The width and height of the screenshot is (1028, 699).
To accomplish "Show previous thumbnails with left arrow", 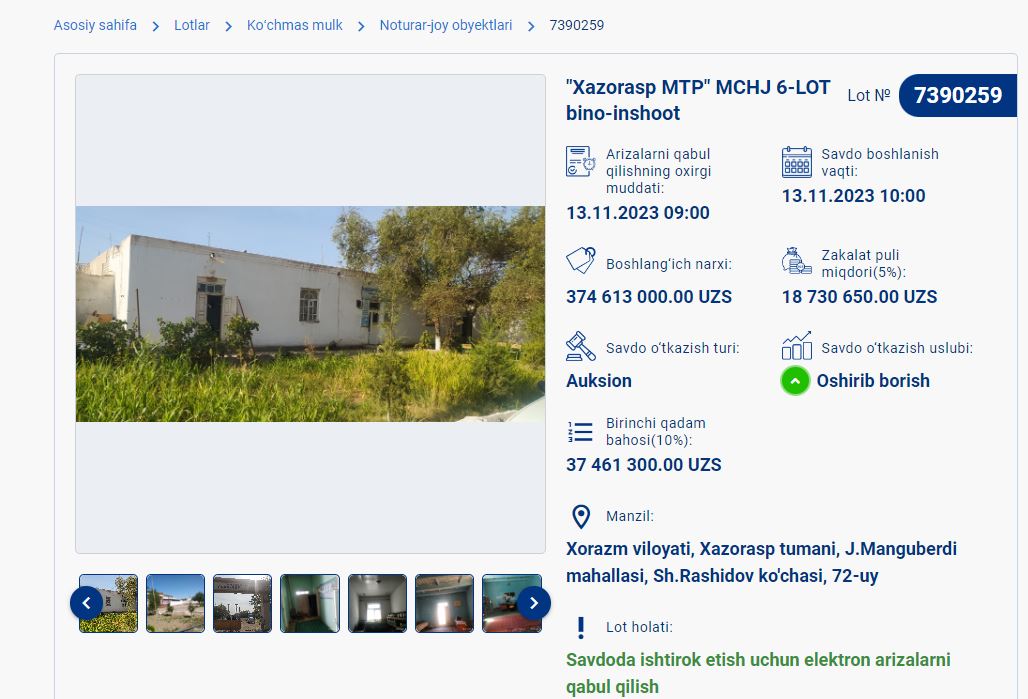I will click(x=87, y=603).
